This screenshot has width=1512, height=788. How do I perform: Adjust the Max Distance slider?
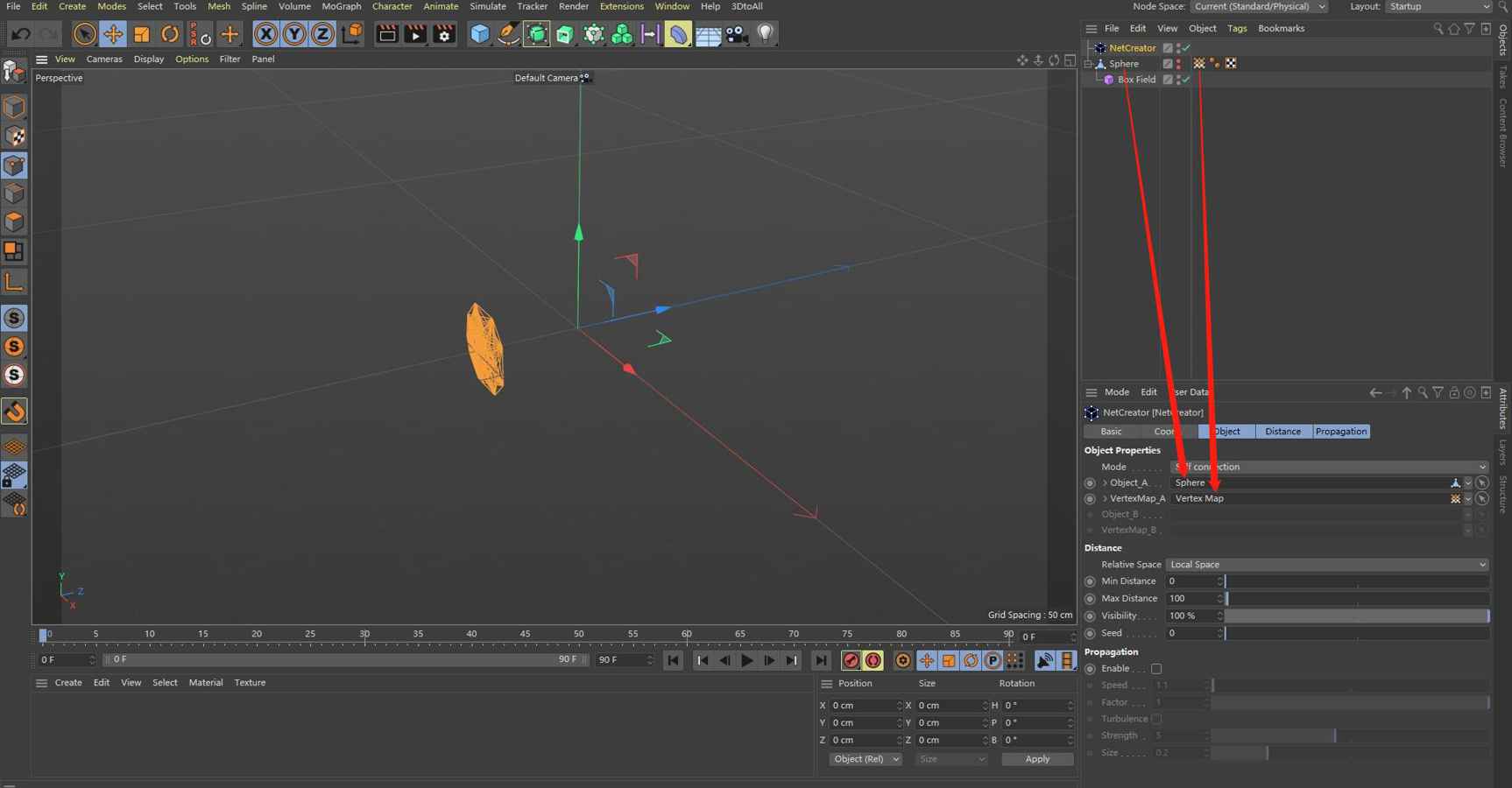[x=1357, y=599]
